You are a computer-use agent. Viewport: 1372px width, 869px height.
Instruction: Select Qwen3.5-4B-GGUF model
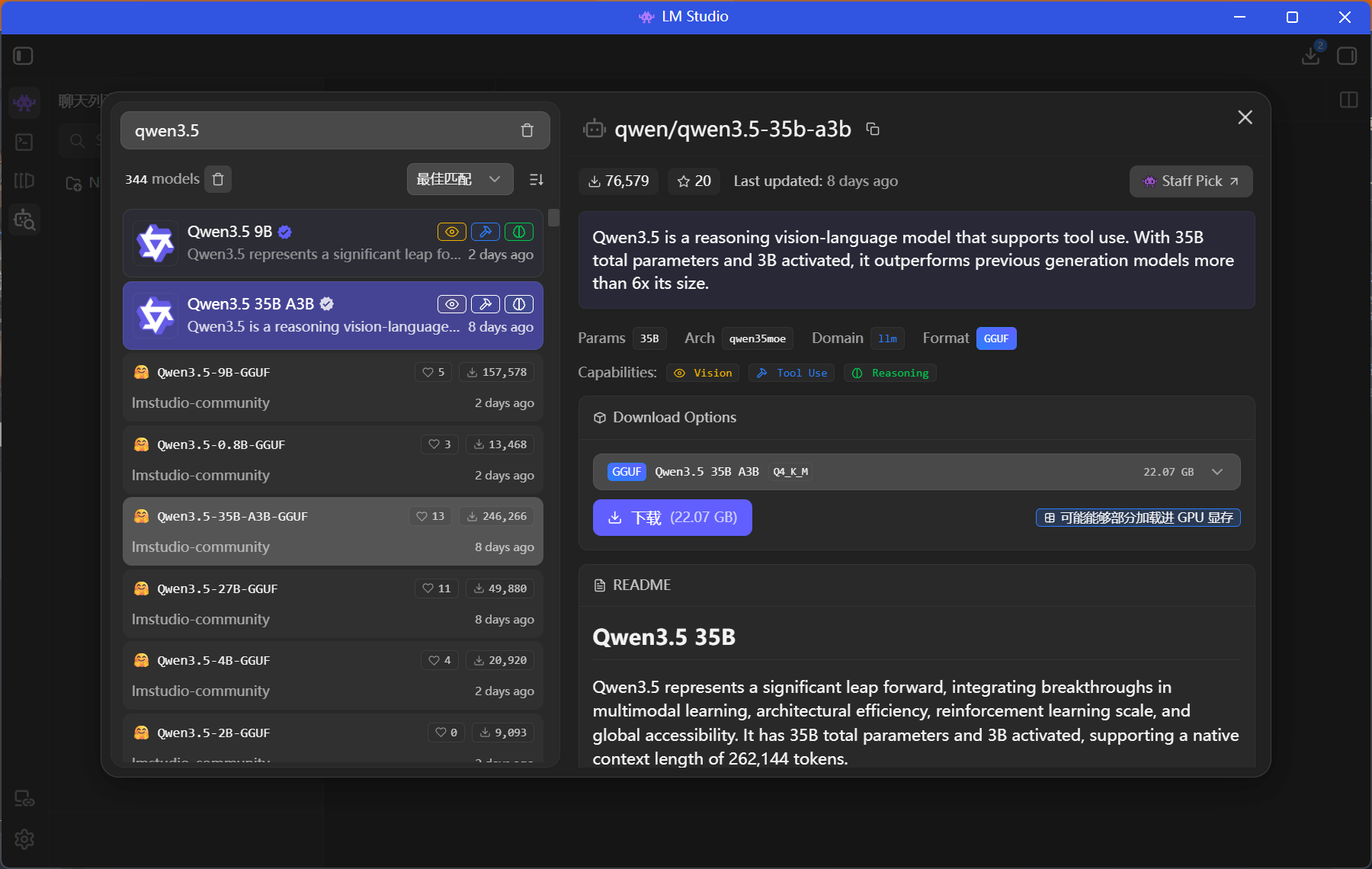(x=333, y=675)
